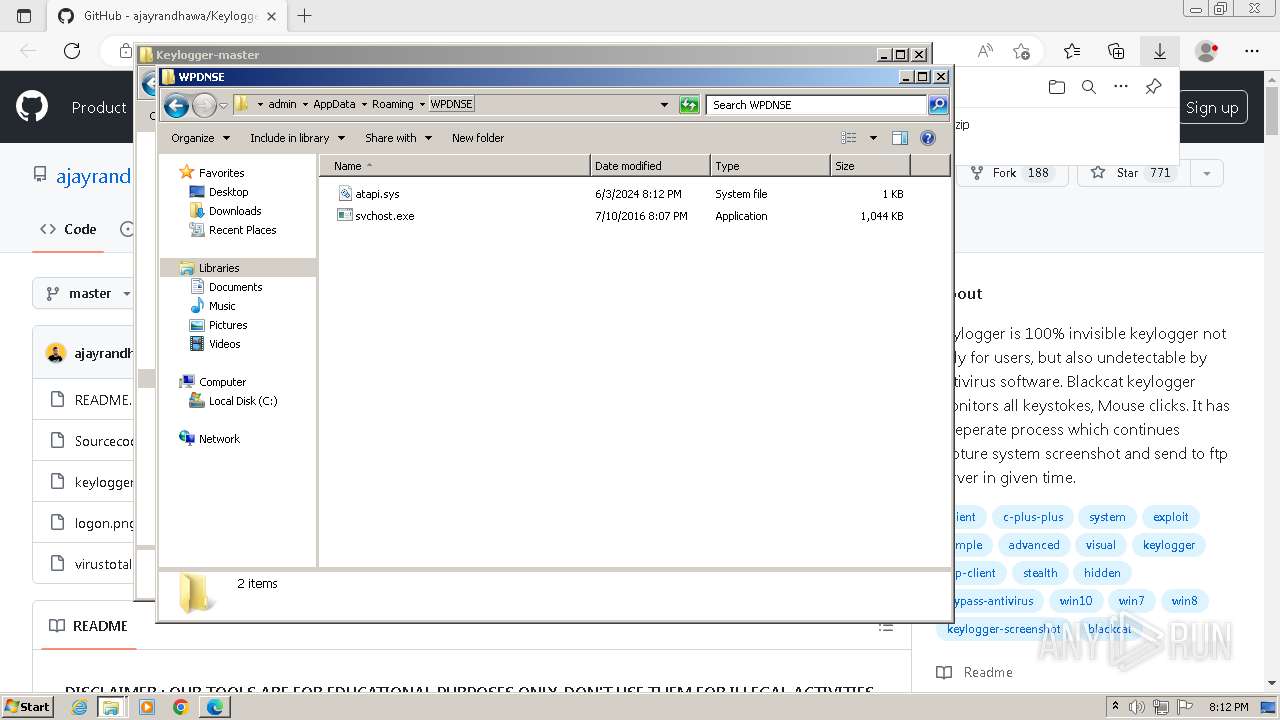Open the master branch dropdown
Image resolution: width=1280 pixels, height=720 pixels.
90,293
